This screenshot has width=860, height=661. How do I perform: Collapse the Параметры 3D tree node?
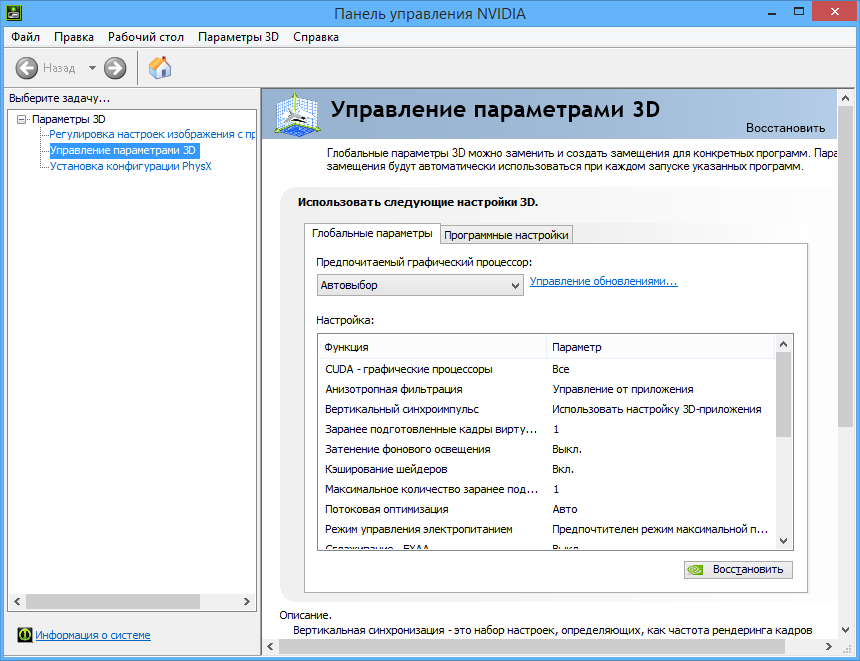(21, 119)
